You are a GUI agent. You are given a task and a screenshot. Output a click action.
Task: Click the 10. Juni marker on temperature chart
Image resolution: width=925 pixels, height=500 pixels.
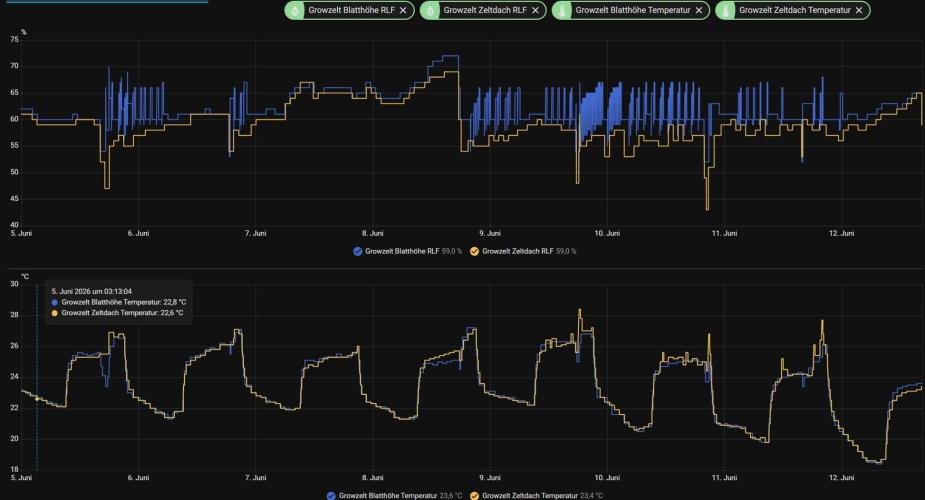[607, 478]
